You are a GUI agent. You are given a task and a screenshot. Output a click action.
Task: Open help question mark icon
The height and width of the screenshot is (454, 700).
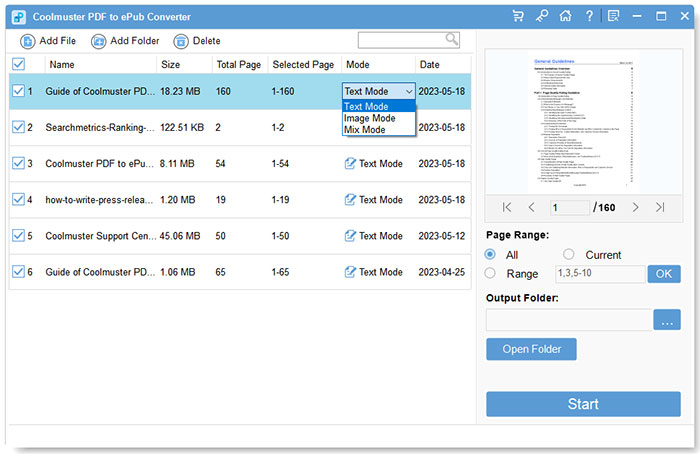pos(589,16)
